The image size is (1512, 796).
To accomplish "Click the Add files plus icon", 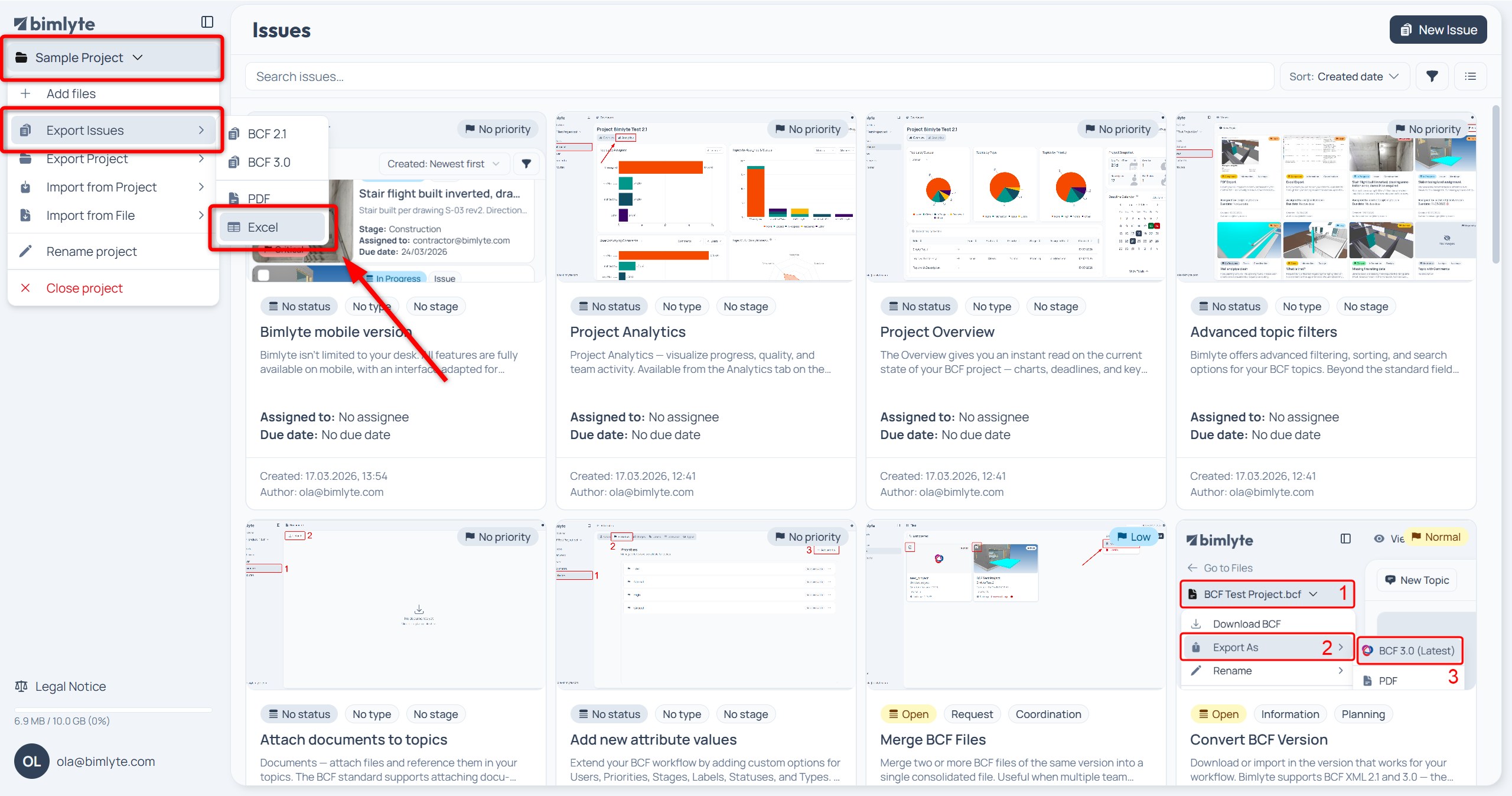I will 25,93.
